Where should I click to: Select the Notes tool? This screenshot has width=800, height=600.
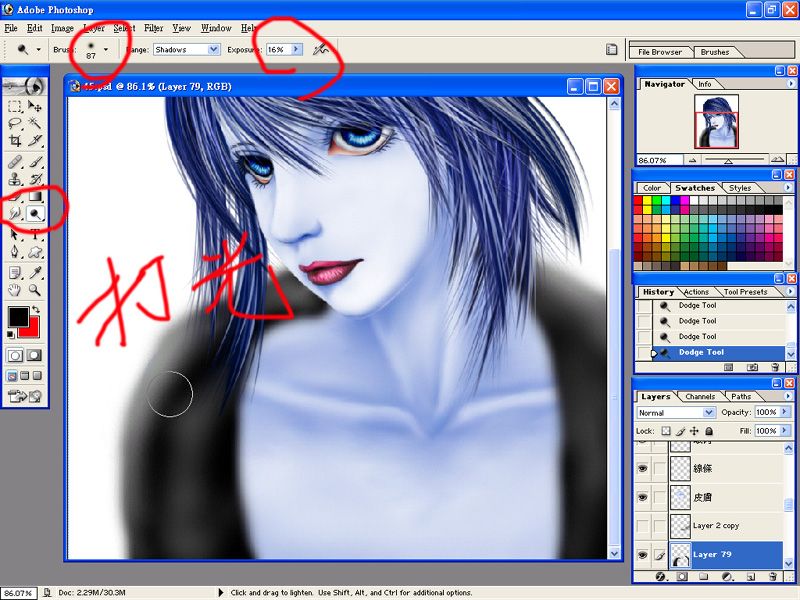click(x=15, y=273)
